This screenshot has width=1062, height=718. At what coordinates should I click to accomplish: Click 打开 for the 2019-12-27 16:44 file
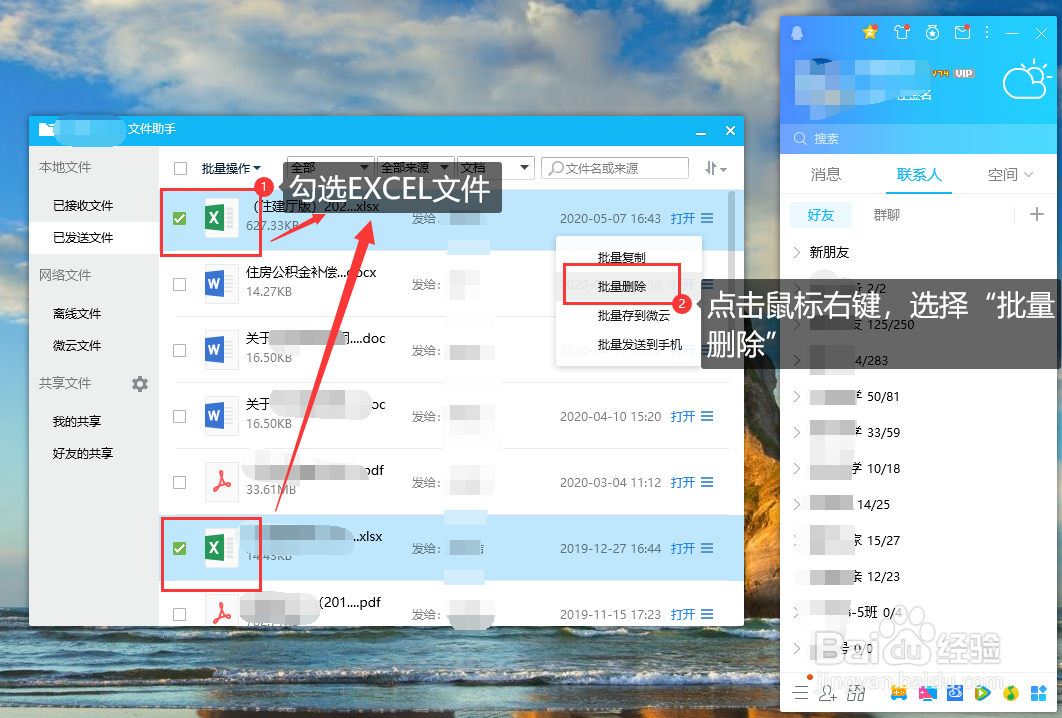pyautogui.click(x=683, y=548)
